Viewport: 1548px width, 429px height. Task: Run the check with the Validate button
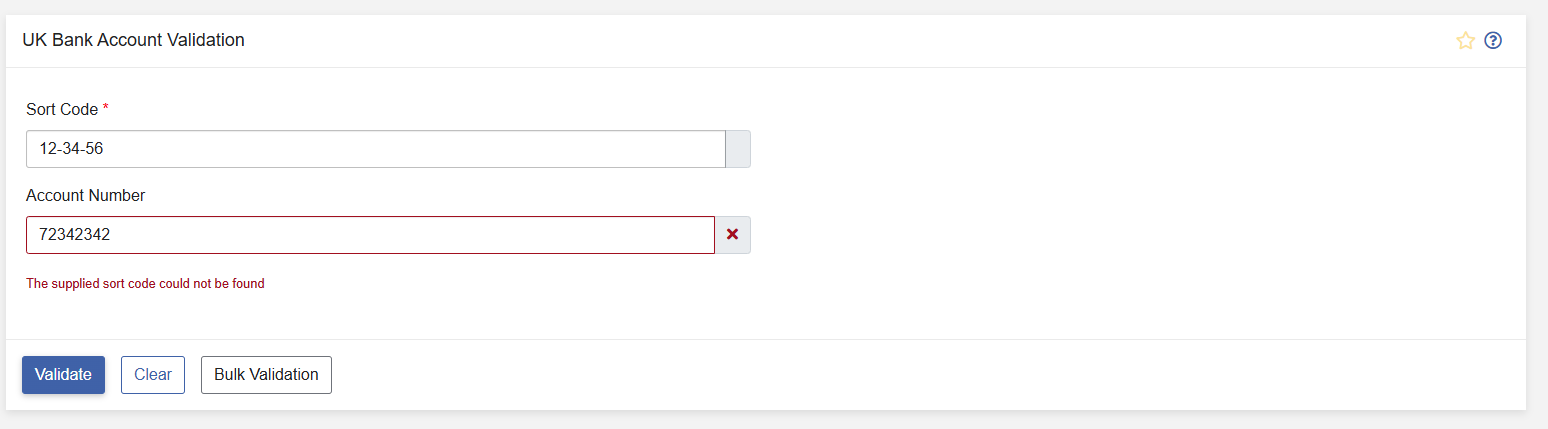tap(63, 375)
